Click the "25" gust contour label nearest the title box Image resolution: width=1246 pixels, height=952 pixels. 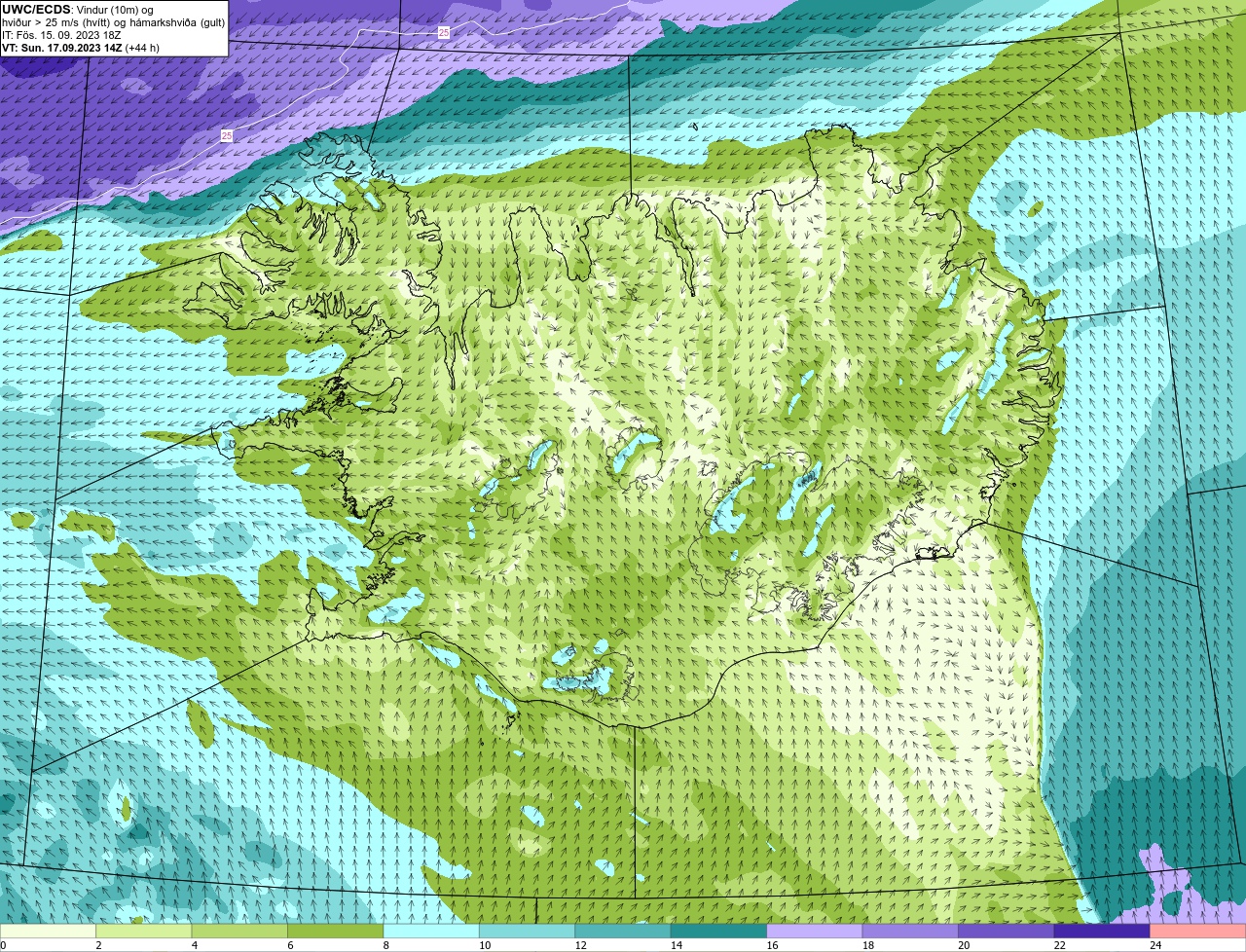coord(227,135)
